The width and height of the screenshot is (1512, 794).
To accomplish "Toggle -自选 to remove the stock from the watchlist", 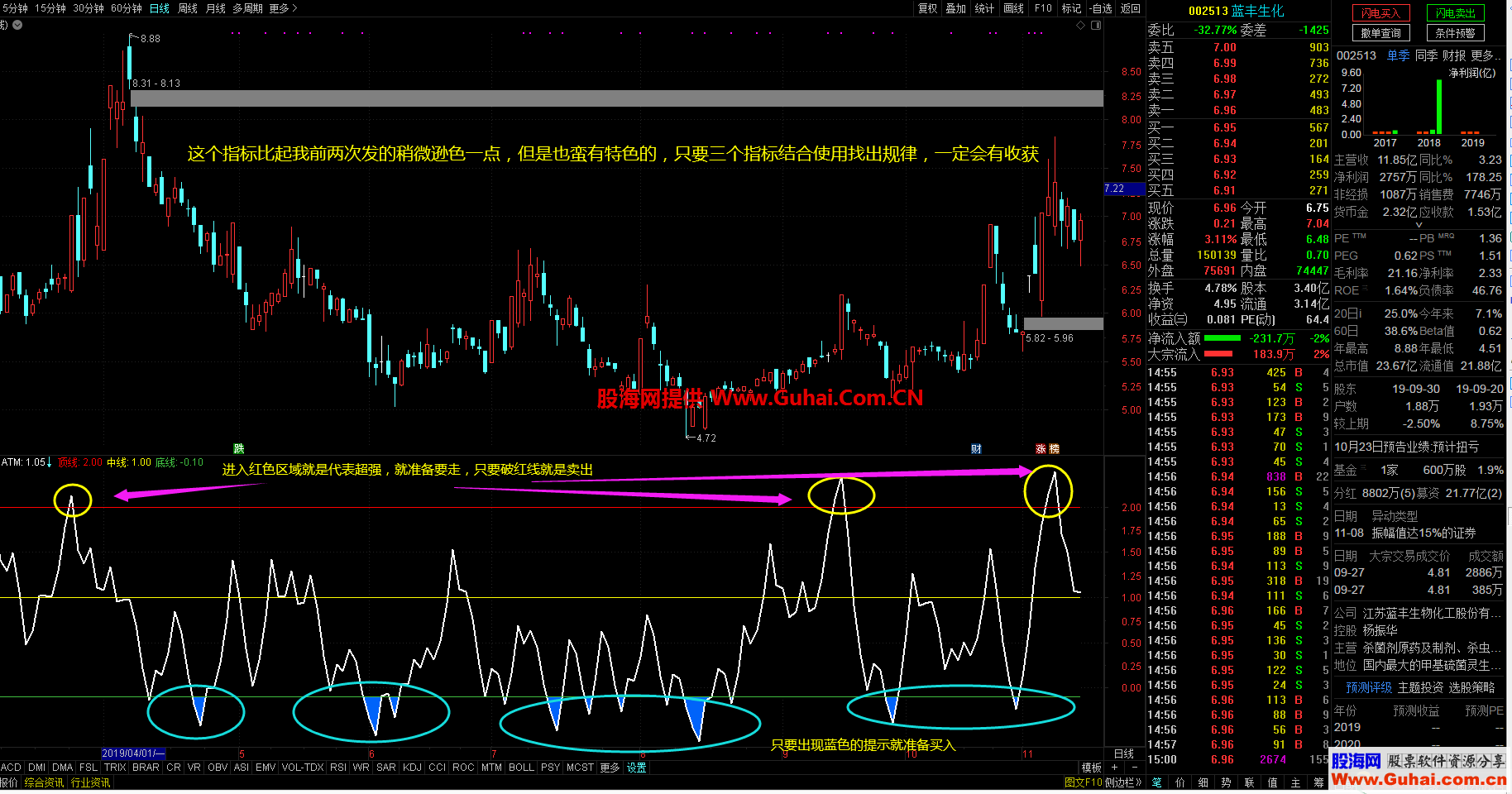I will (1101, 8).
